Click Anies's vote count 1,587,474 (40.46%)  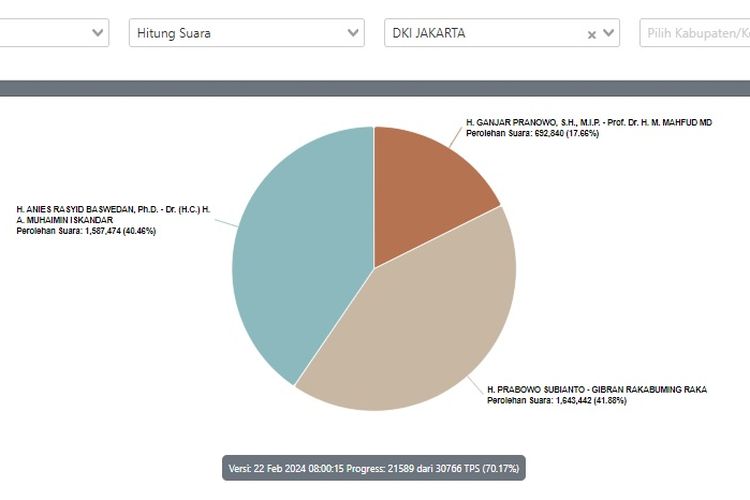click(86, 231)
